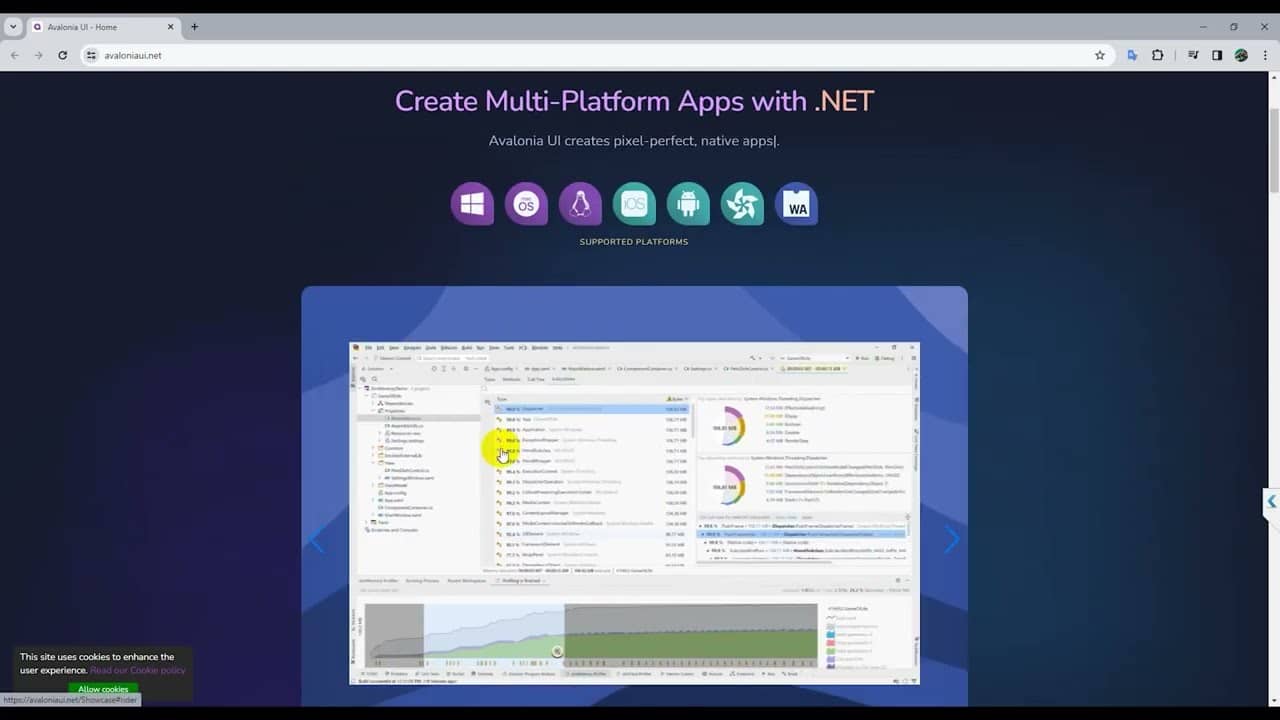
Task: Select the Android platform icon
Action: coord(688,204)
